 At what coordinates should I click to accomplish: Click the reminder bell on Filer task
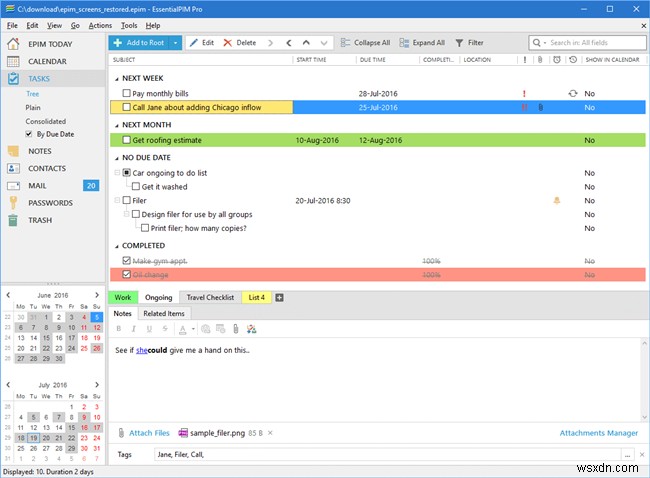(557, 201)
